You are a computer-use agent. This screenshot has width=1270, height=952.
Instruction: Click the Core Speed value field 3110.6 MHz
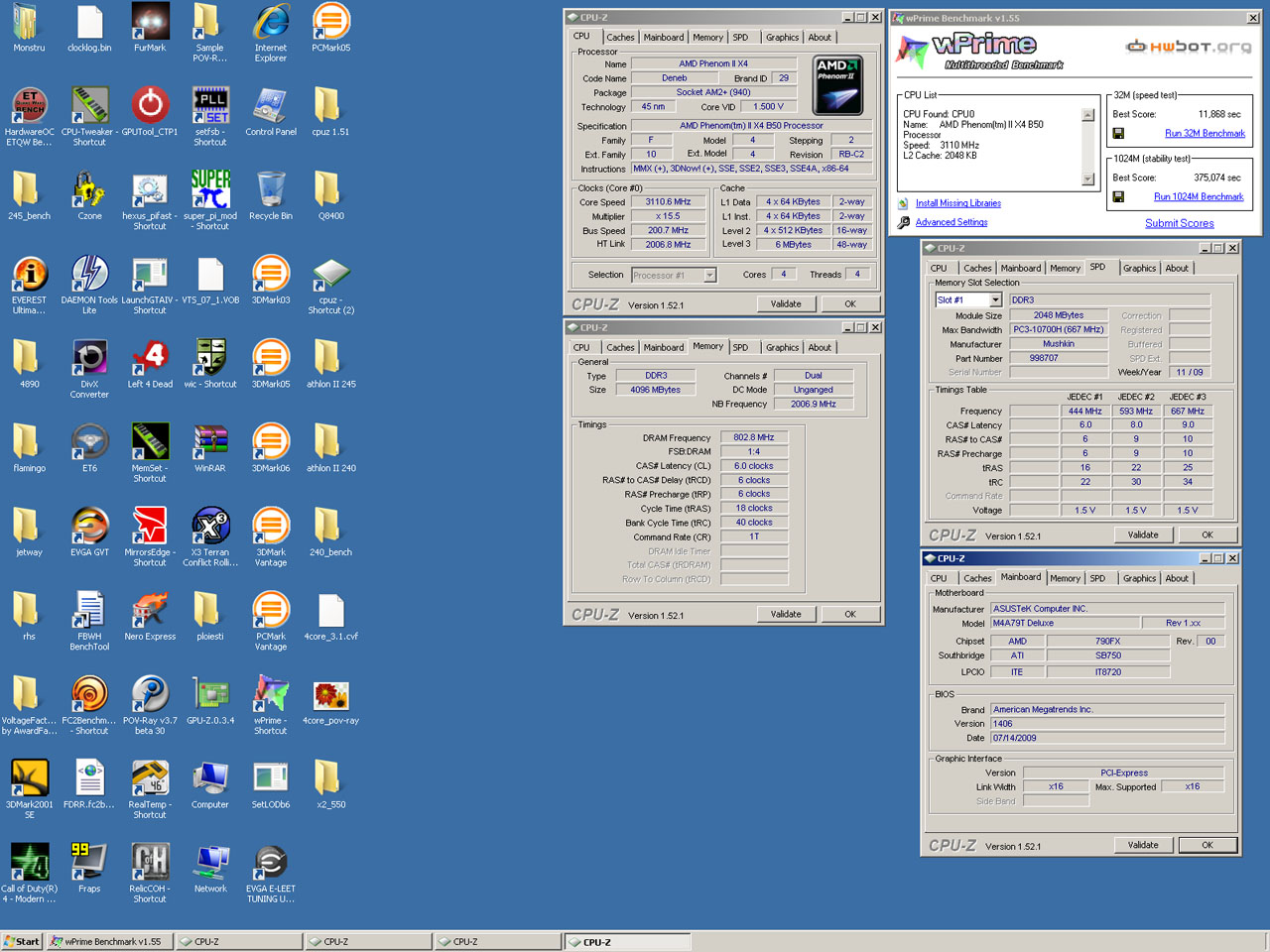tap(668, 202)
